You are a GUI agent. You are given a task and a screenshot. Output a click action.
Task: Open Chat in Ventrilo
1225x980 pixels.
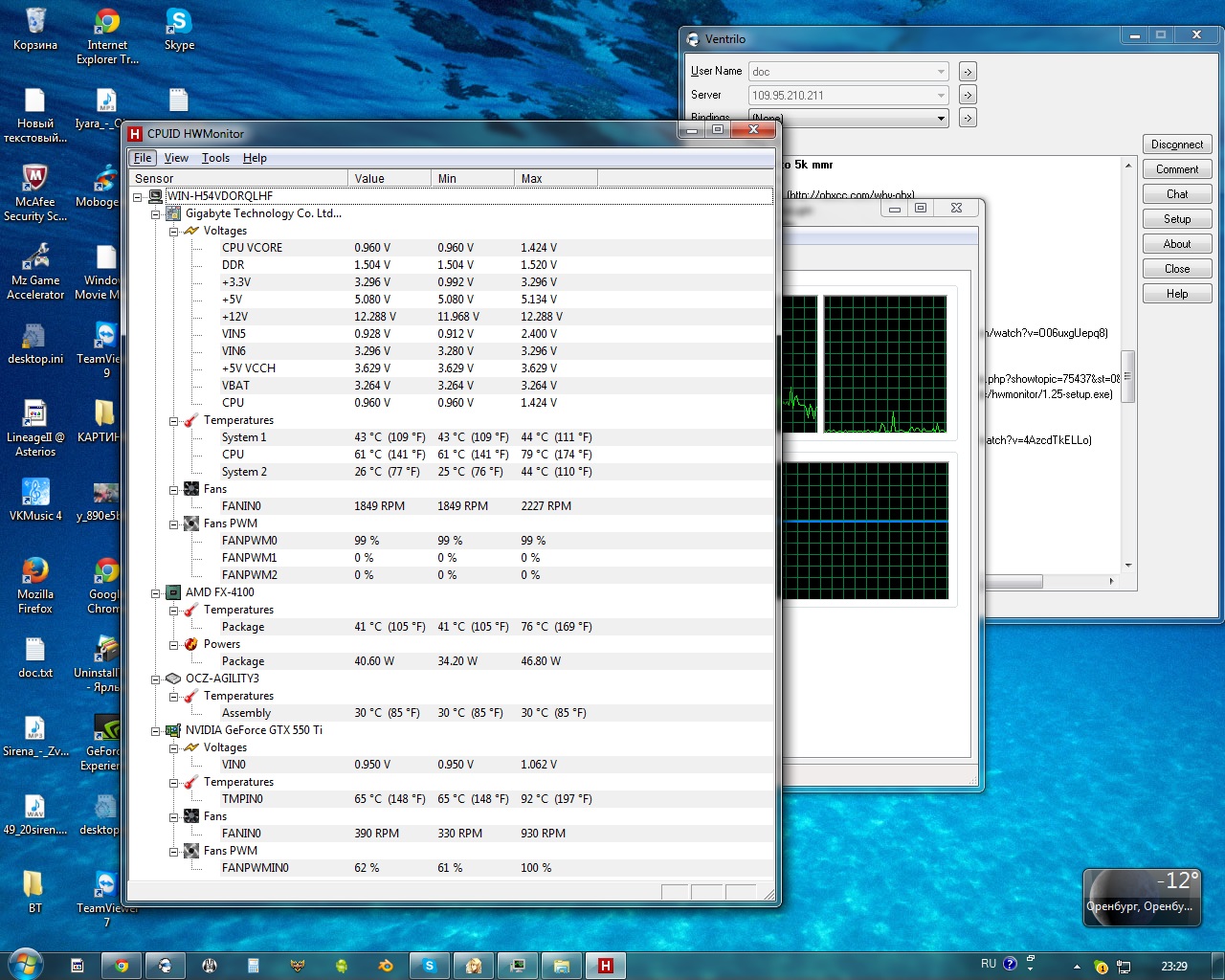pyautogui.click(x=1177, y=194)
